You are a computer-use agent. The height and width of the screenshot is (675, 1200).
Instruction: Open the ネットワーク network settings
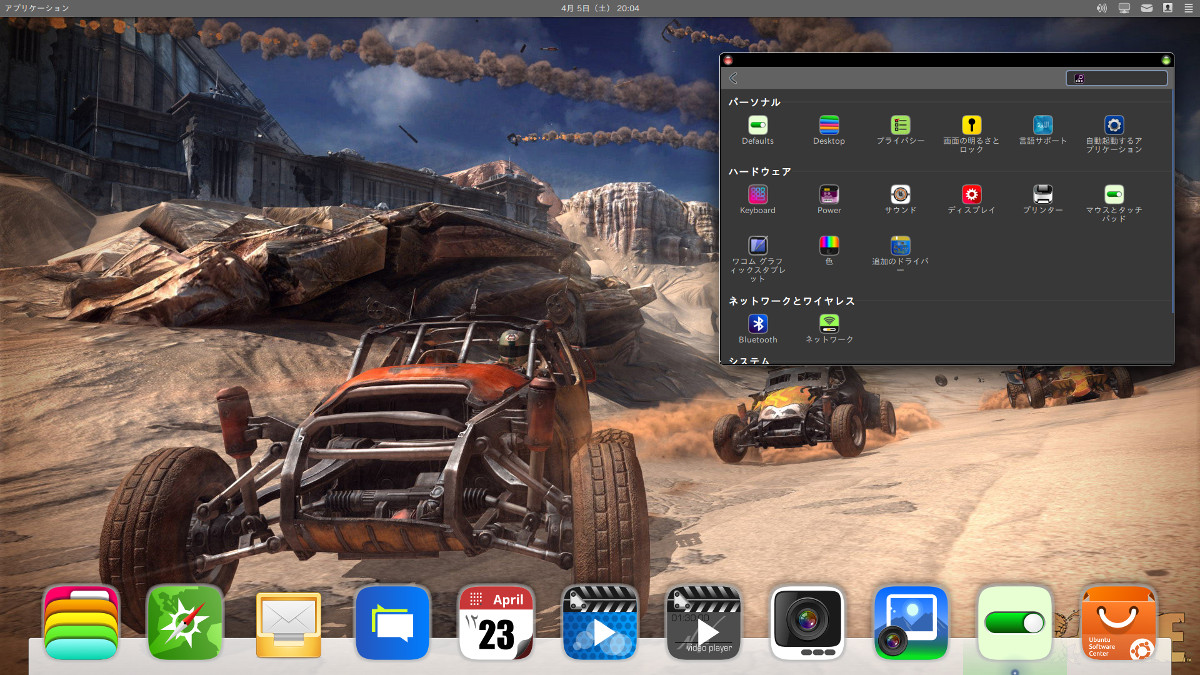tap(829, 328)
